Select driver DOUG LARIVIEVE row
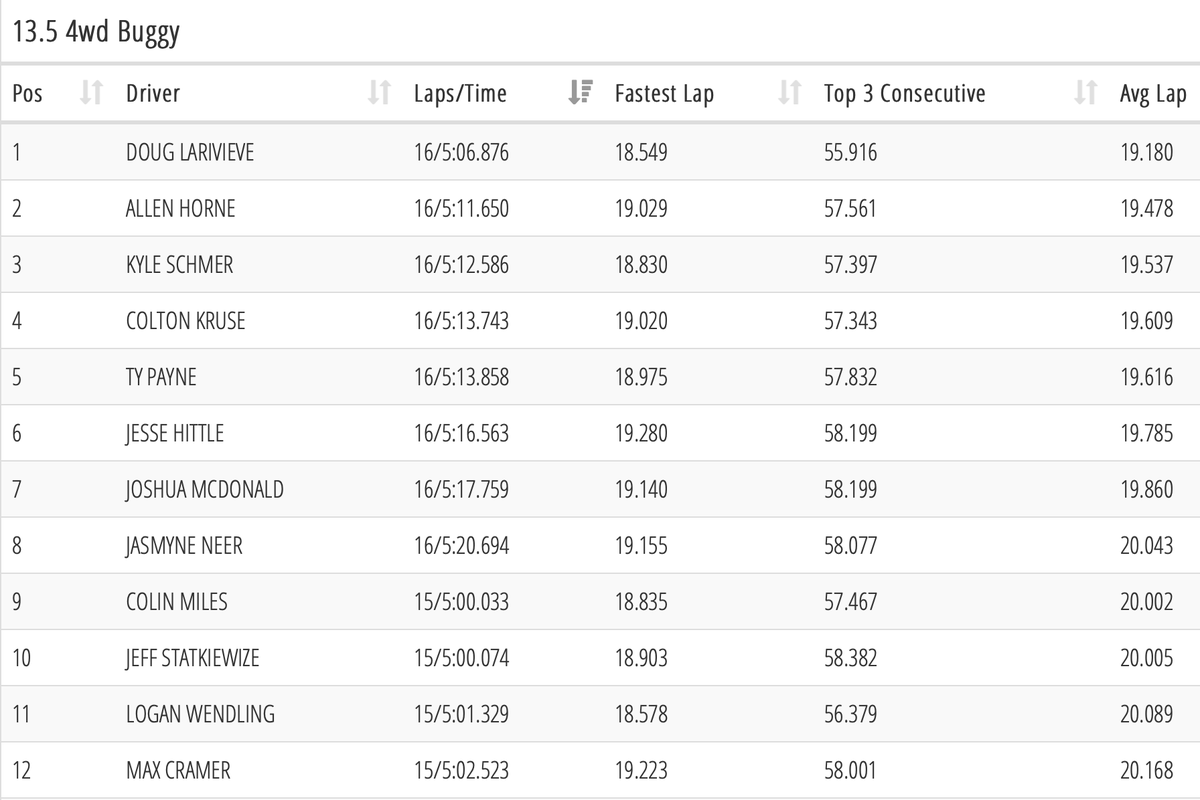 click(600, 152)
